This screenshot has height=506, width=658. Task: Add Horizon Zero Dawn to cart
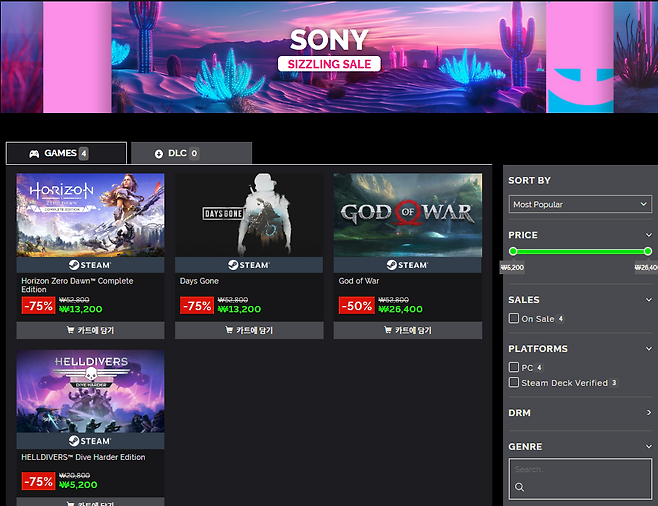[90, 330]
